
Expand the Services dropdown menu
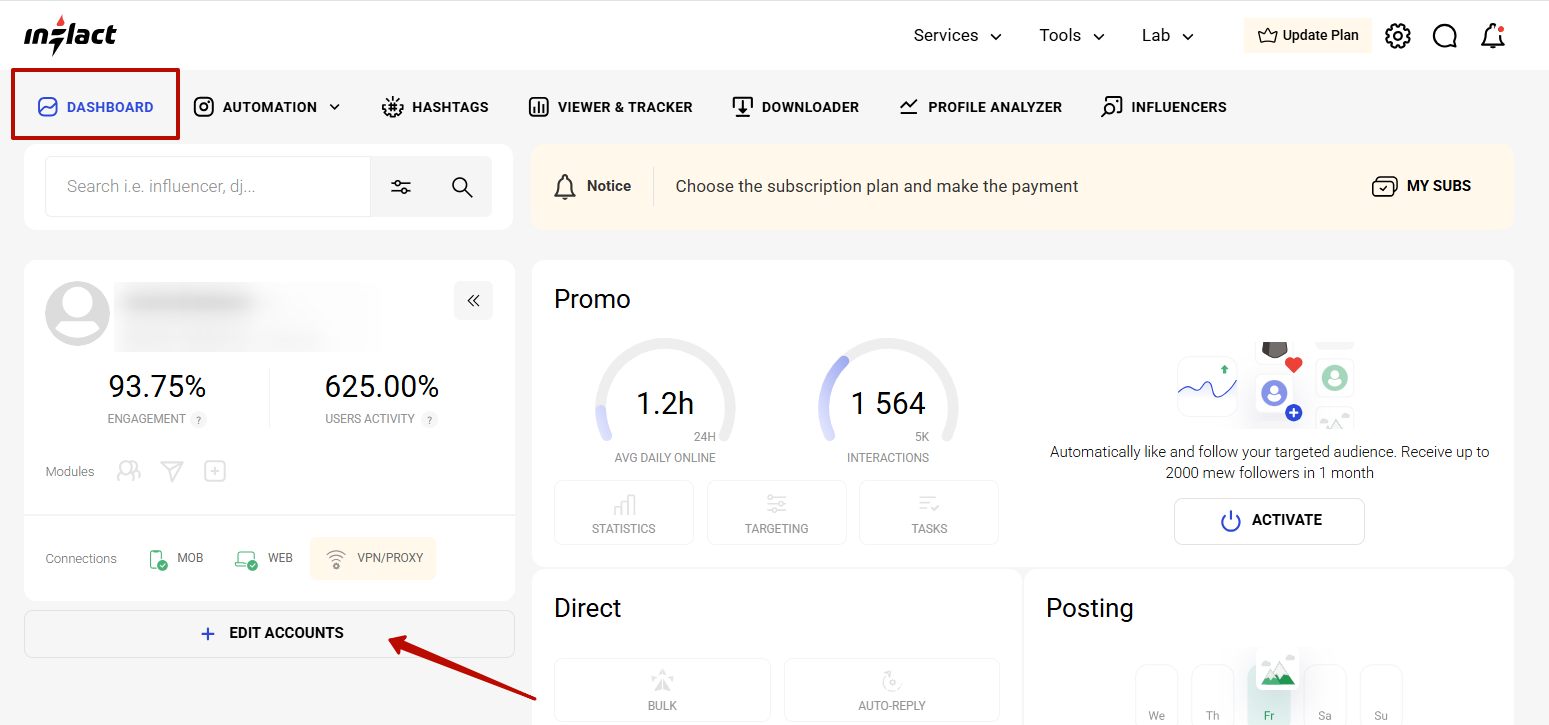(x=957, y=36)
